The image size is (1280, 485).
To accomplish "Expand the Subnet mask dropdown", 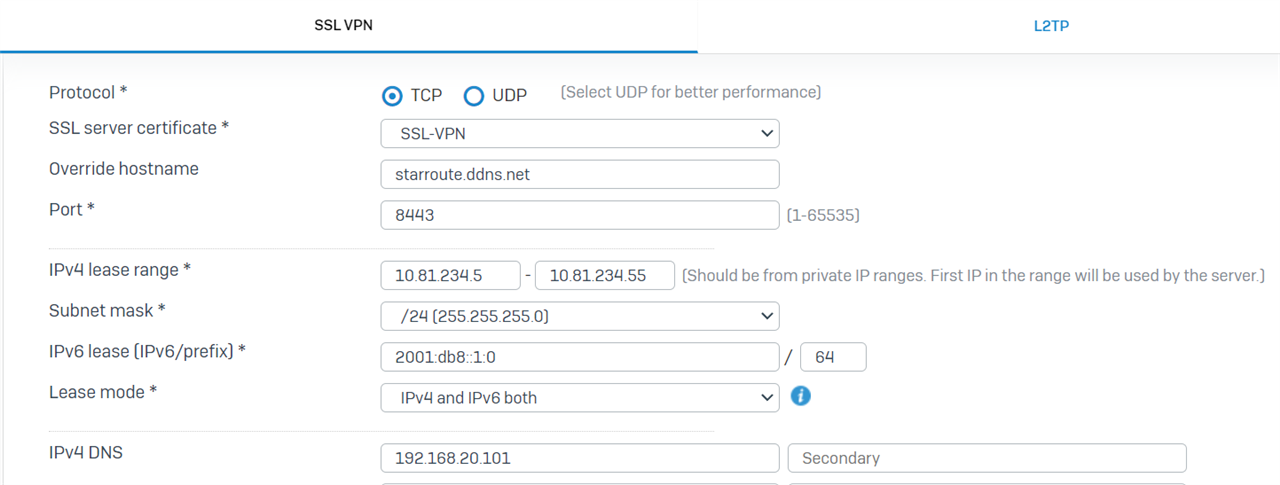I will pyautogui.click(x=580, y=316).
